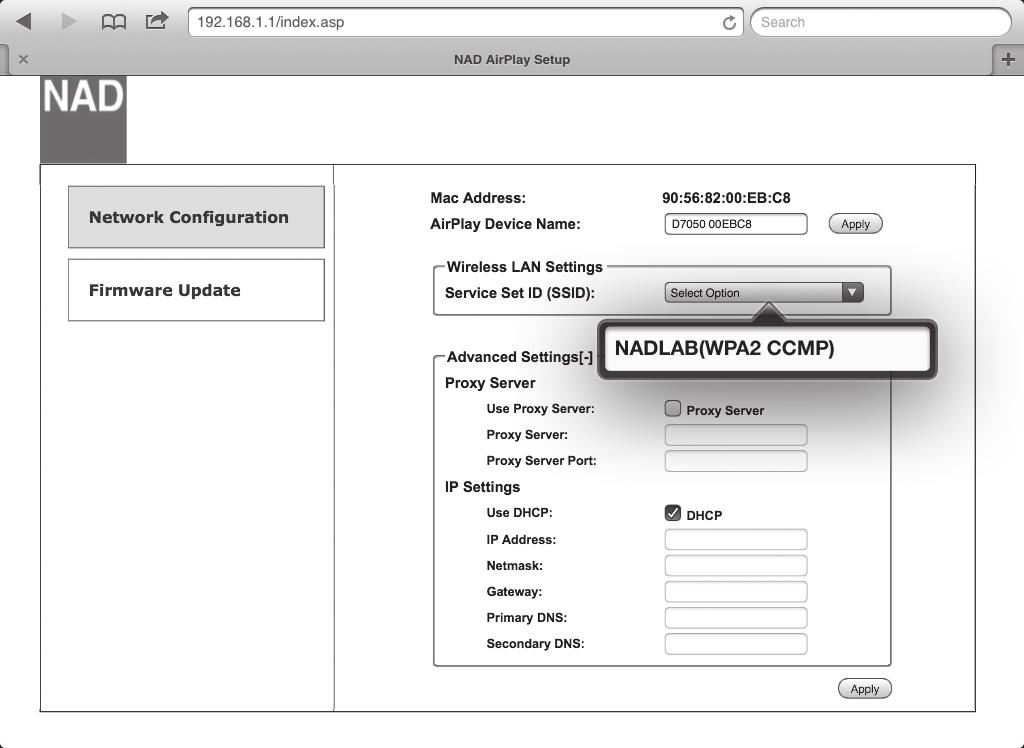
Task: Click the IP Settings heading
Action: point(482,487)
